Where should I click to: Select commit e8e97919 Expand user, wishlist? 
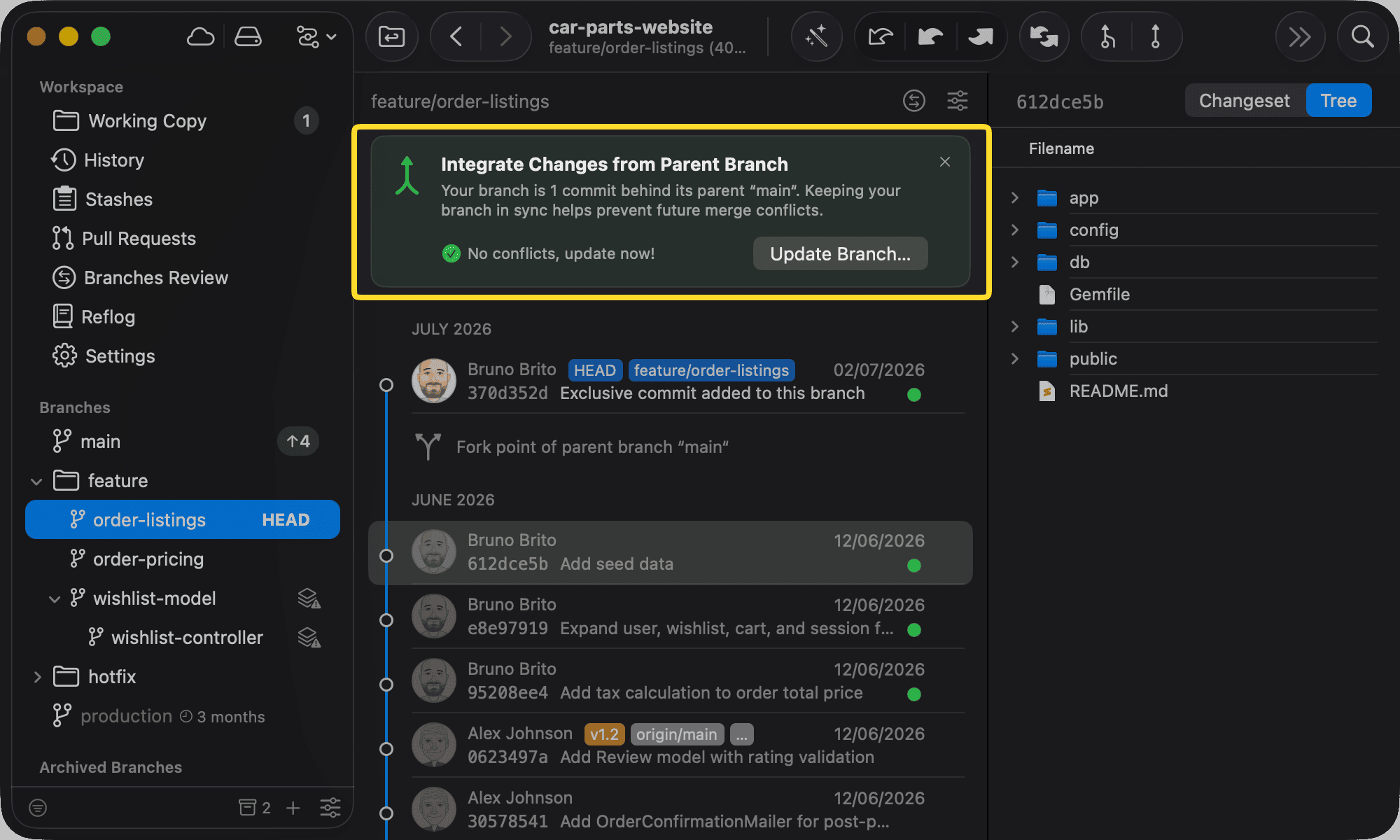[x=670, y=617]
